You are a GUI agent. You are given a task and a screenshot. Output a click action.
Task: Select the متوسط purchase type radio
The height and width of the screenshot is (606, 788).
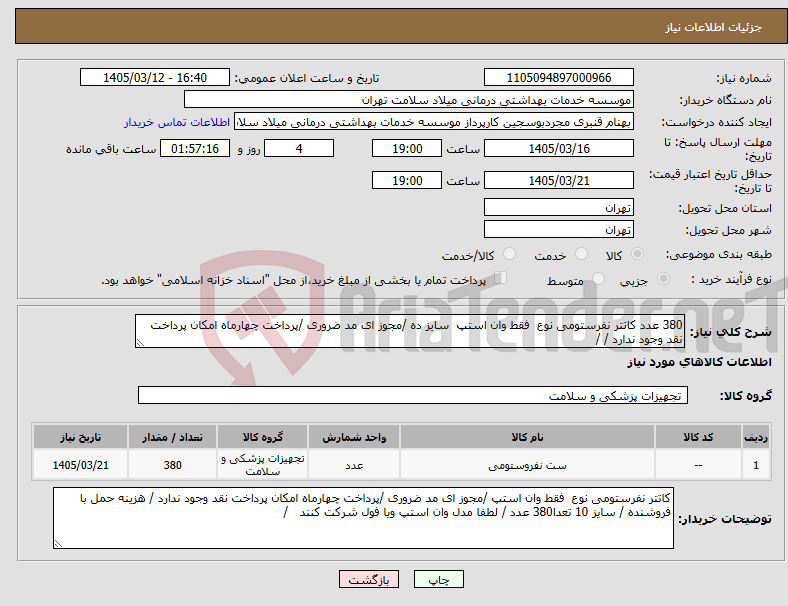(x=598, y=279)
